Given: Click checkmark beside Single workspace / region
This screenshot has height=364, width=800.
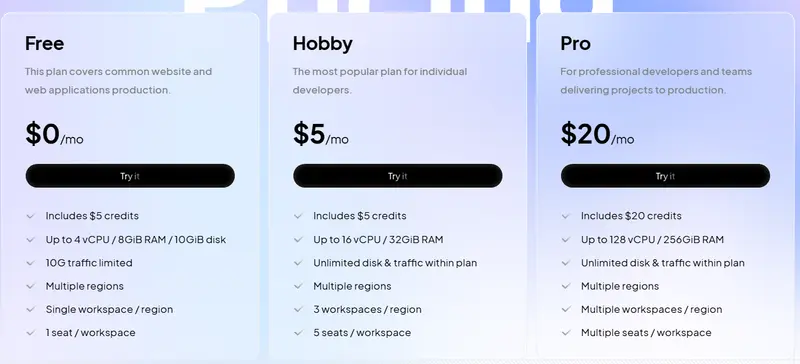Looking at the screenshot, I should 31,309.
